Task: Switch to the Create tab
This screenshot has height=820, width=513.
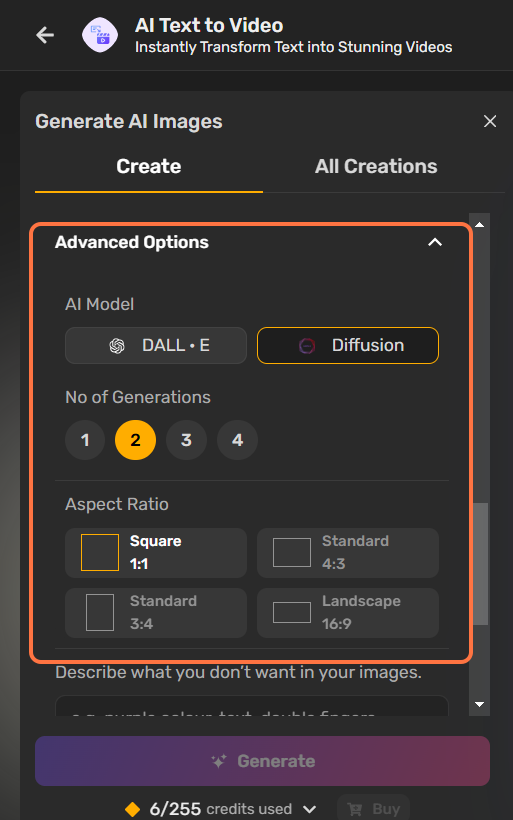Action: (x=149, y=166)
